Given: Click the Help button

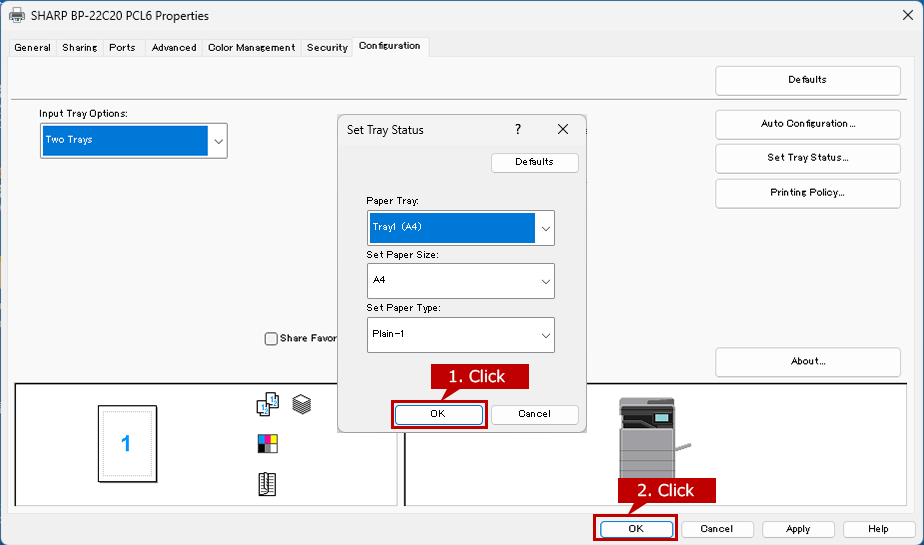Looking at the screenshot, I should (x=878, y=529).
